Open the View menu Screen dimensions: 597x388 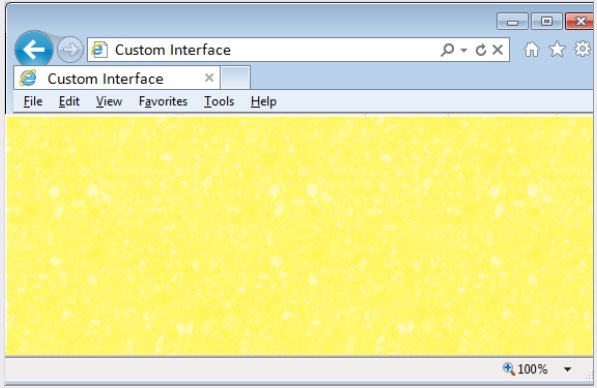click(109, 102)
